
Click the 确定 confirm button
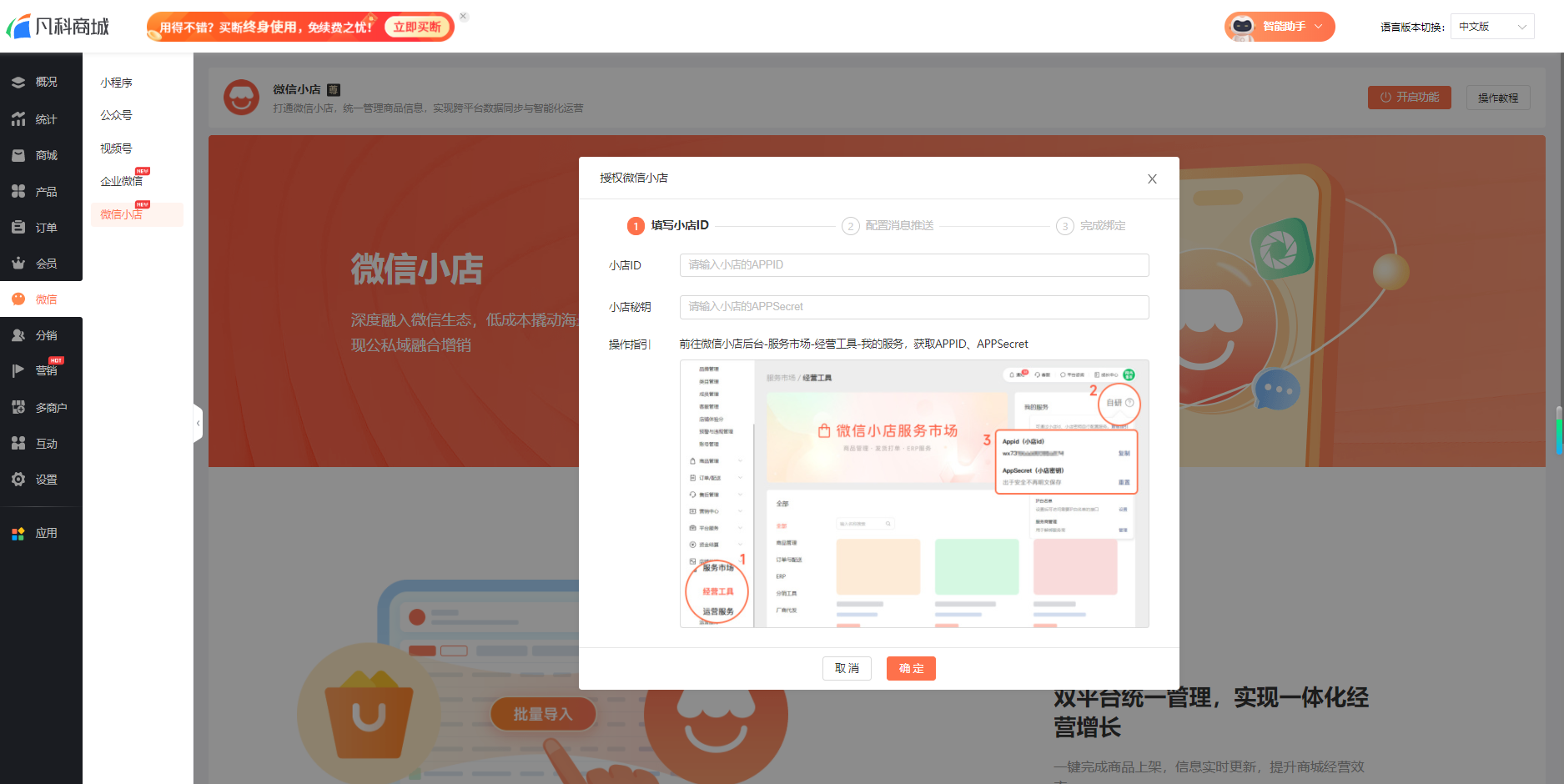pos(911,668)
